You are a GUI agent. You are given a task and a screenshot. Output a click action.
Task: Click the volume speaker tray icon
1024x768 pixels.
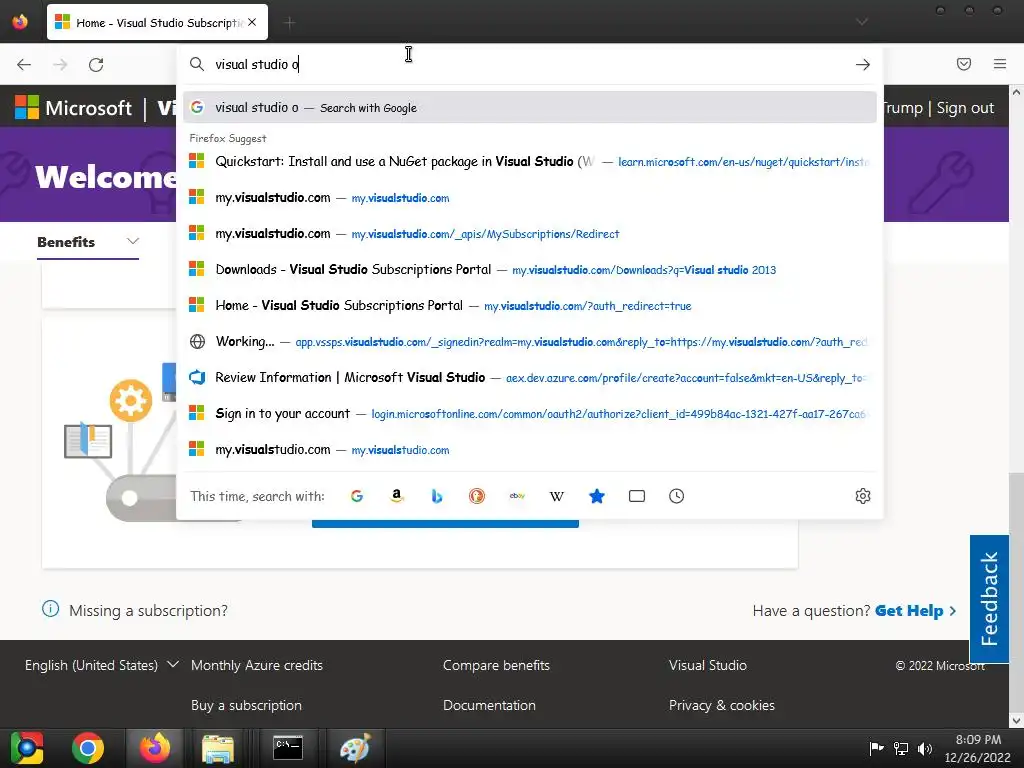(x=925, y=748)
